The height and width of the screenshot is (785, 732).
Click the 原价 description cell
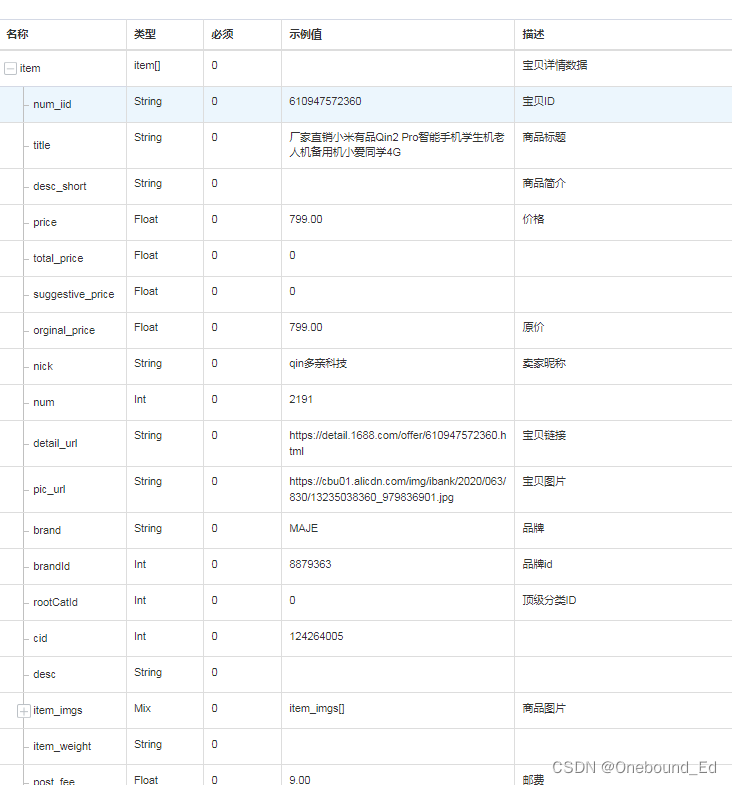coord(533,327)
